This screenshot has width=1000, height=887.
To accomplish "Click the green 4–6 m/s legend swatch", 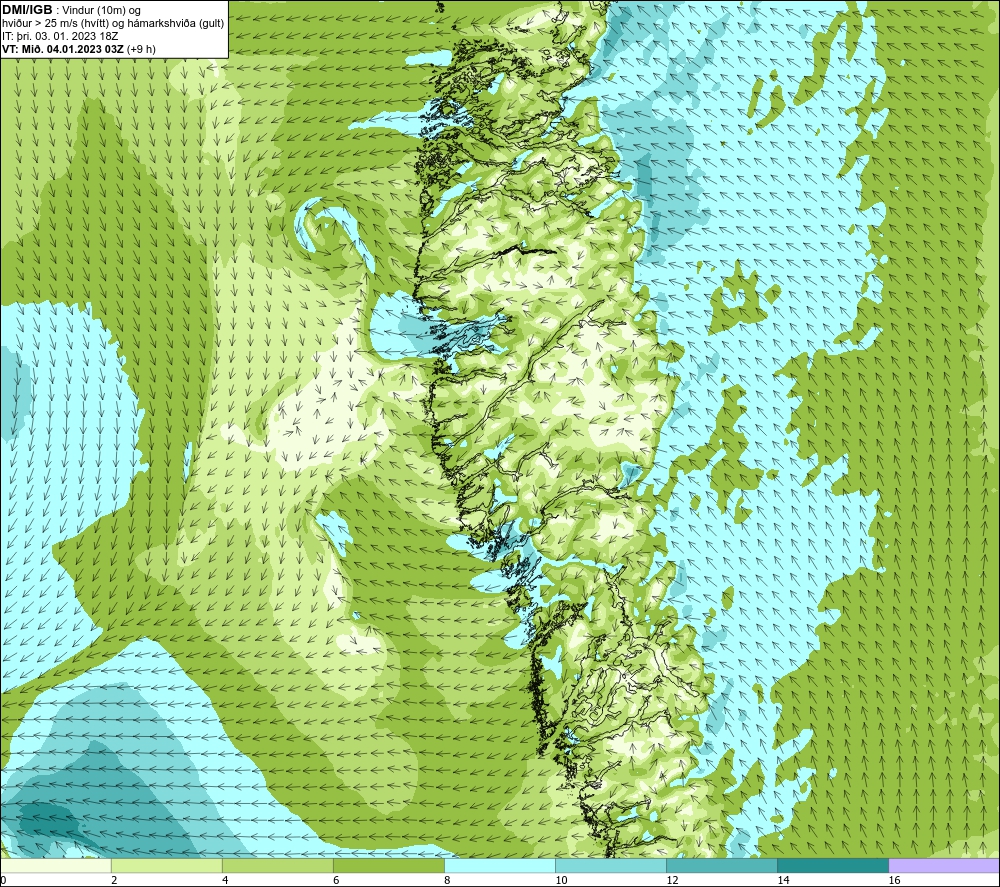I will [x=277, y=865].
